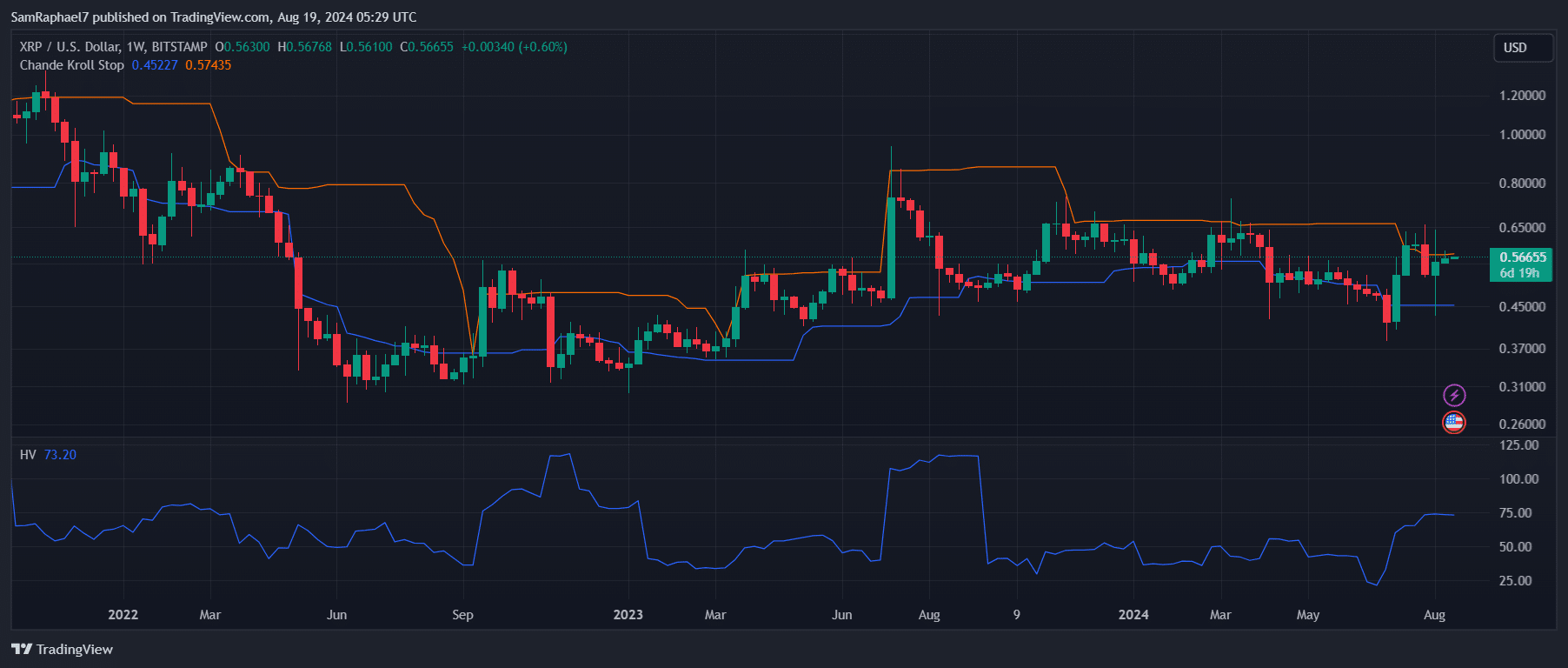The width and height of the screenshot is (1568, 668).
Task: Click the 0.37000 price axis label
Action: point(1523,349)
